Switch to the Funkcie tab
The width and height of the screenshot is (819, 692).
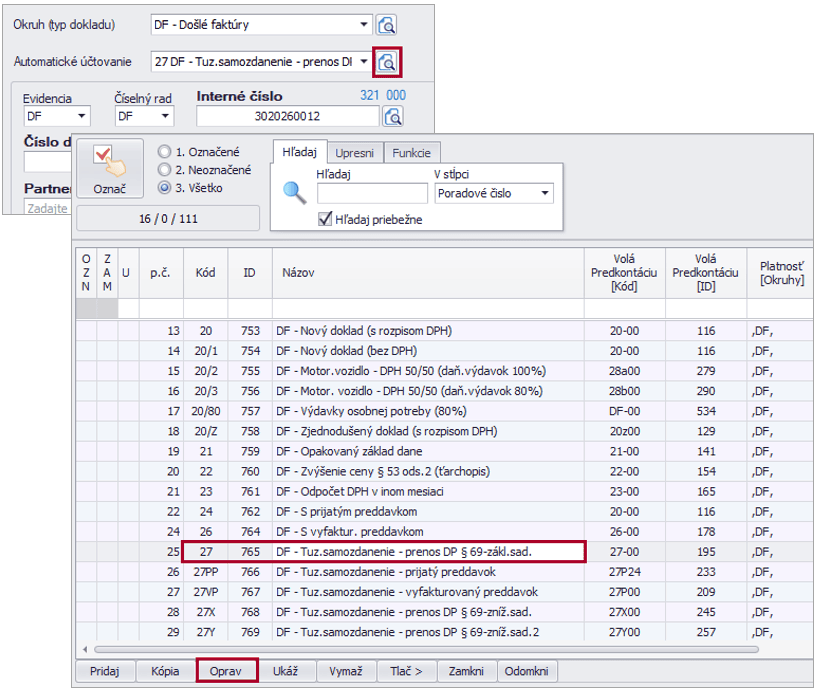(412, 153)
